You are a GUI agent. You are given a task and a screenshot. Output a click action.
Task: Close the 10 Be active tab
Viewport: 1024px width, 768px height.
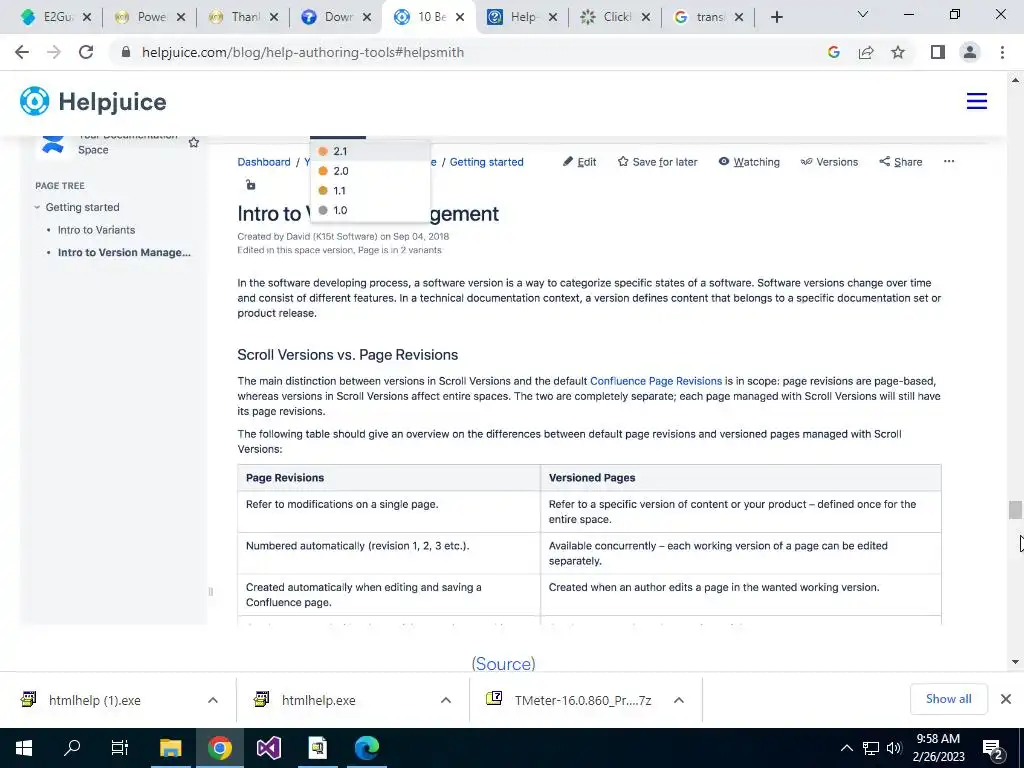pyautogui.click(x=460, y=17)
